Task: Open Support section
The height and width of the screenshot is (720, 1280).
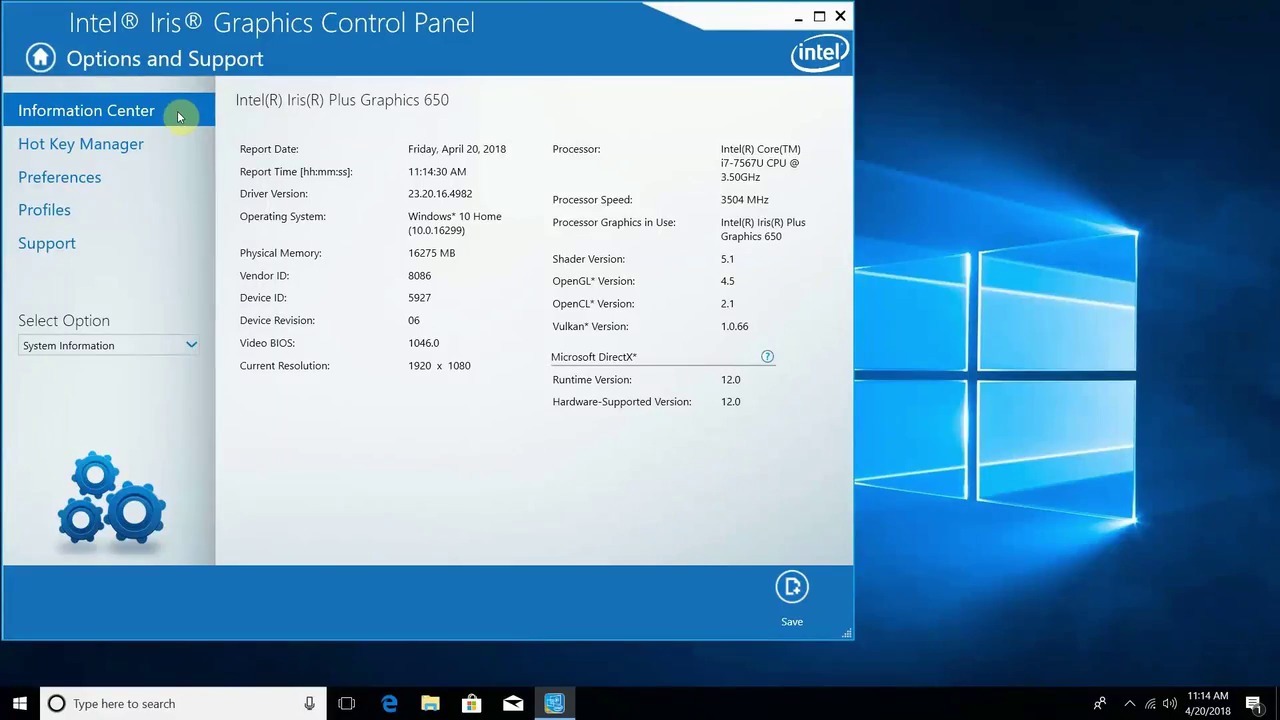Action: click(47, 243)
